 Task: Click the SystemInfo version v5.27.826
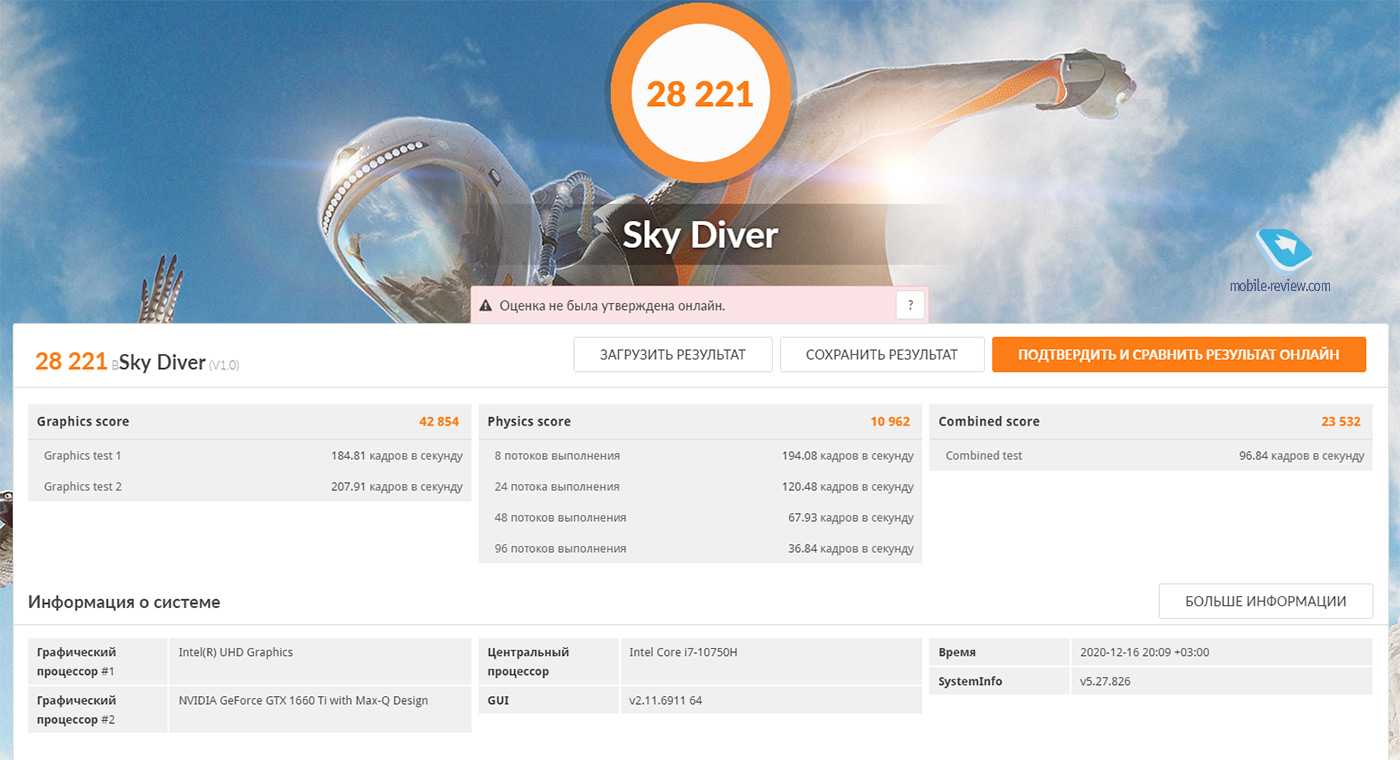[1222, 681]
